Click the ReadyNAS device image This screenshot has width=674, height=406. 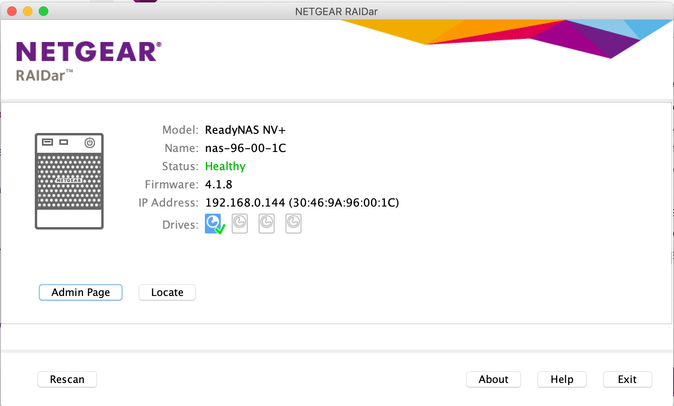pos(70,182)
